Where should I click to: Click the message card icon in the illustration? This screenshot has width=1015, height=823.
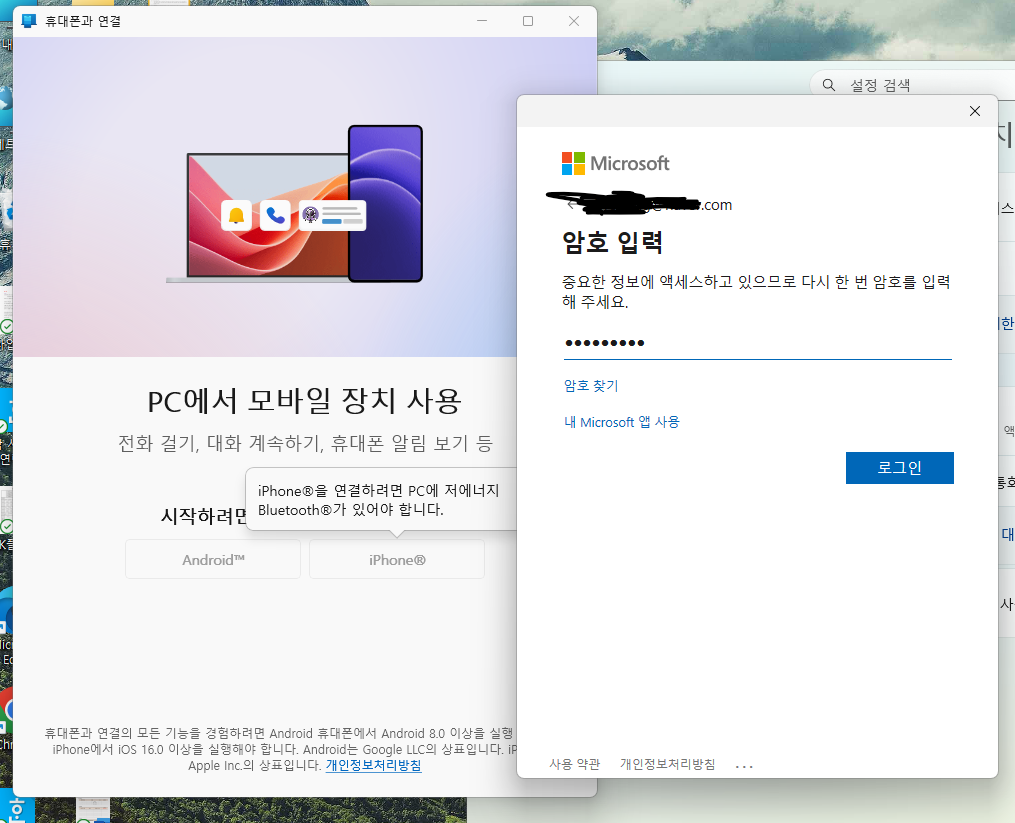pos(333,216)
